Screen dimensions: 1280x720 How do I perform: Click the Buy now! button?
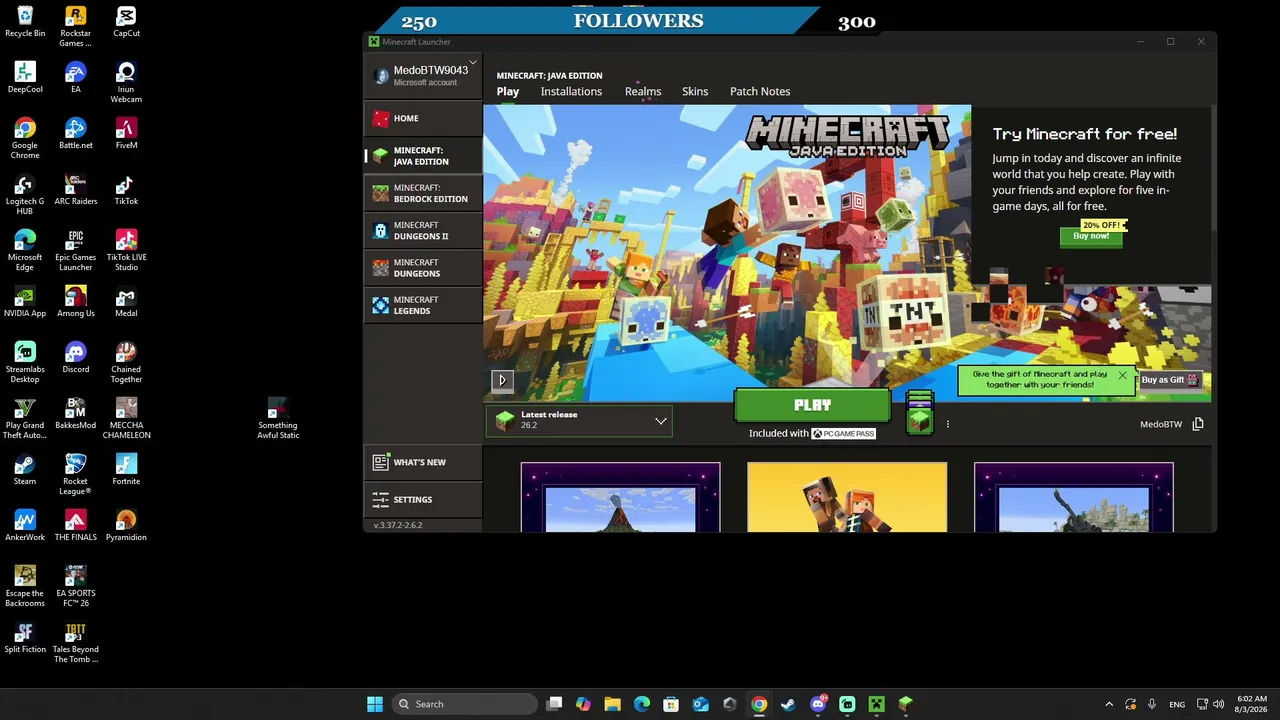[1091, 236]
